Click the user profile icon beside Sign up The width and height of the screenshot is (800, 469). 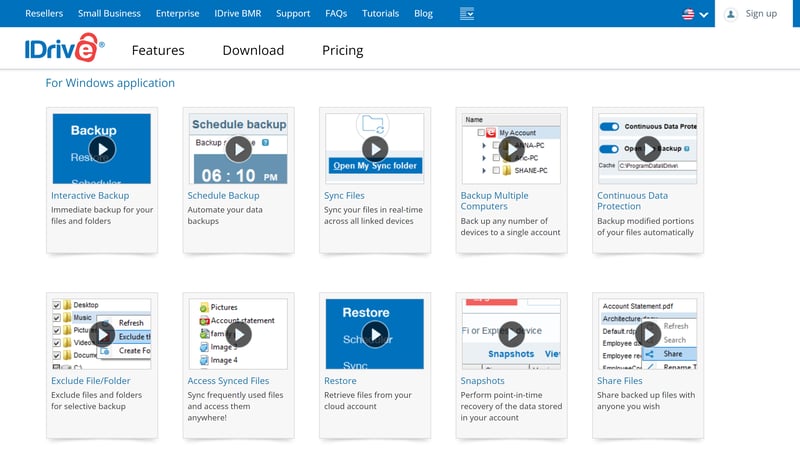(x=731, y=14)
